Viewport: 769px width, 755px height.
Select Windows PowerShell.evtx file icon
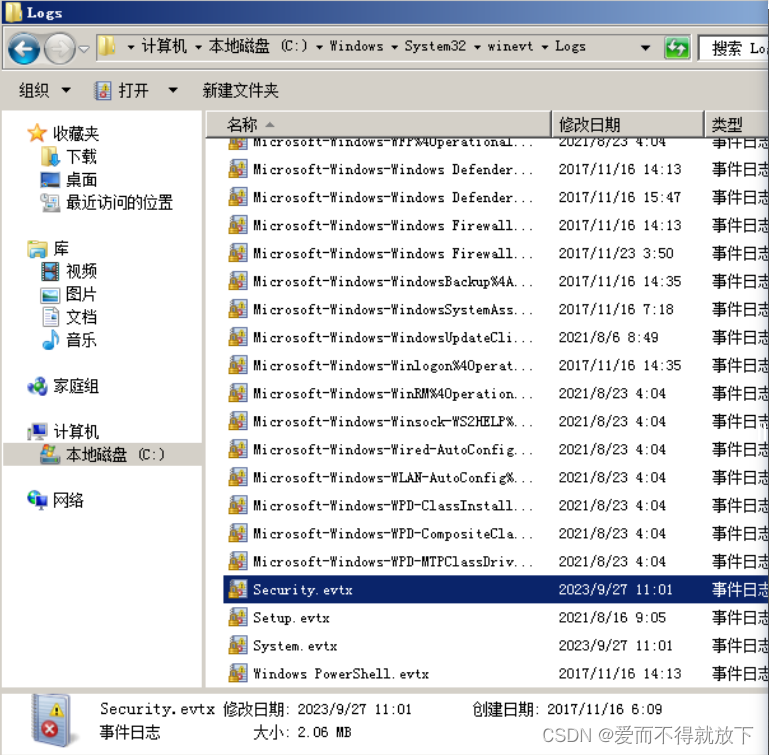pyautogui.click(x=238, y=673)
